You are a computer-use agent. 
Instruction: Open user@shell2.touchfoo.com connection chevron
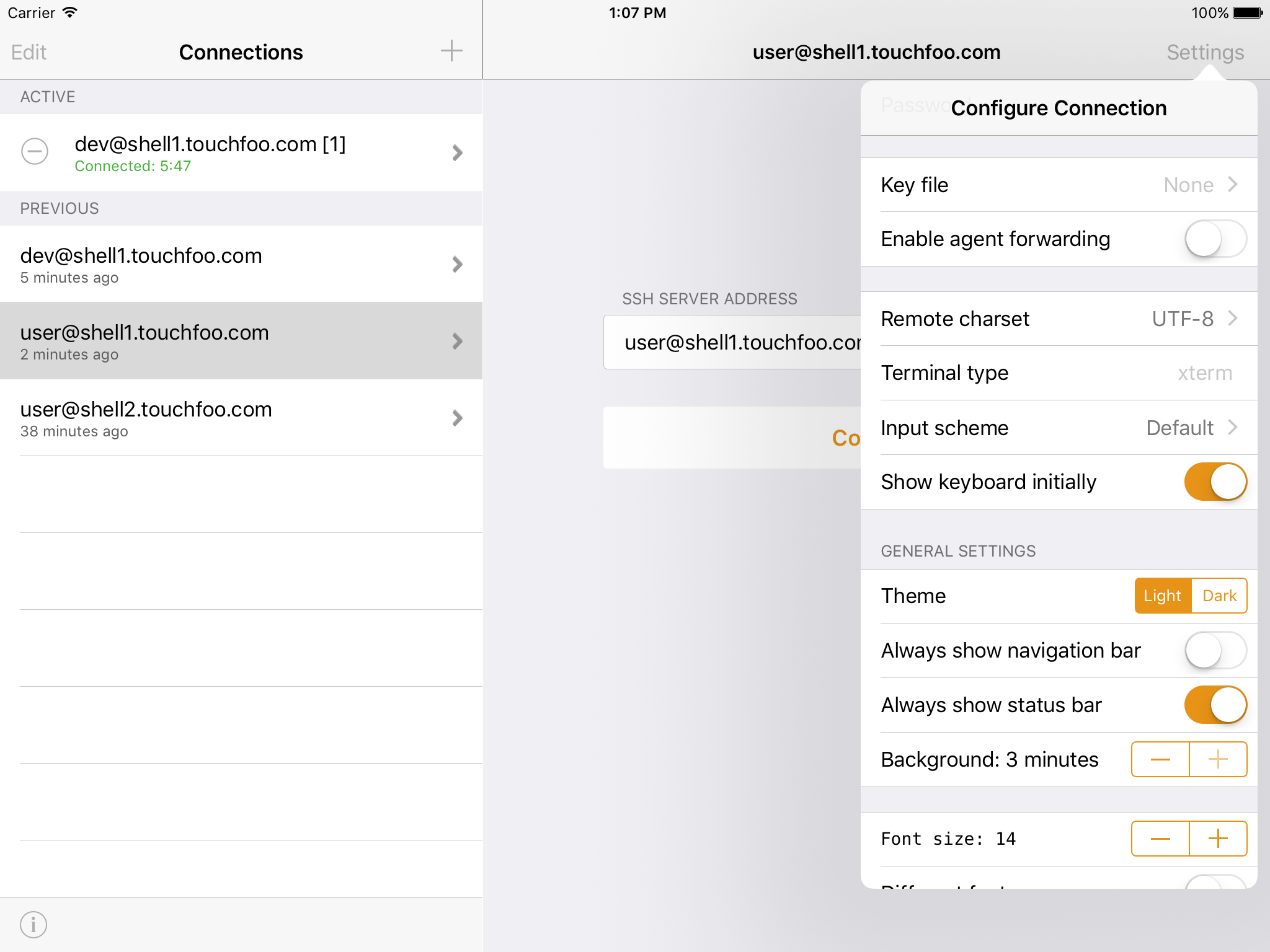[x=458, y=418]
